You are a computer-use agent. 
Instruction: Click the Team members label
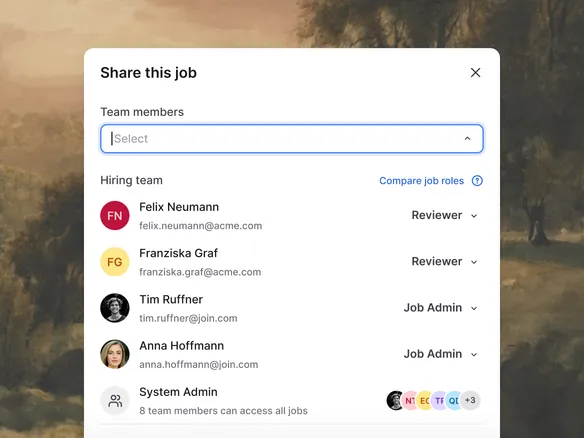(x=142, y=112)
